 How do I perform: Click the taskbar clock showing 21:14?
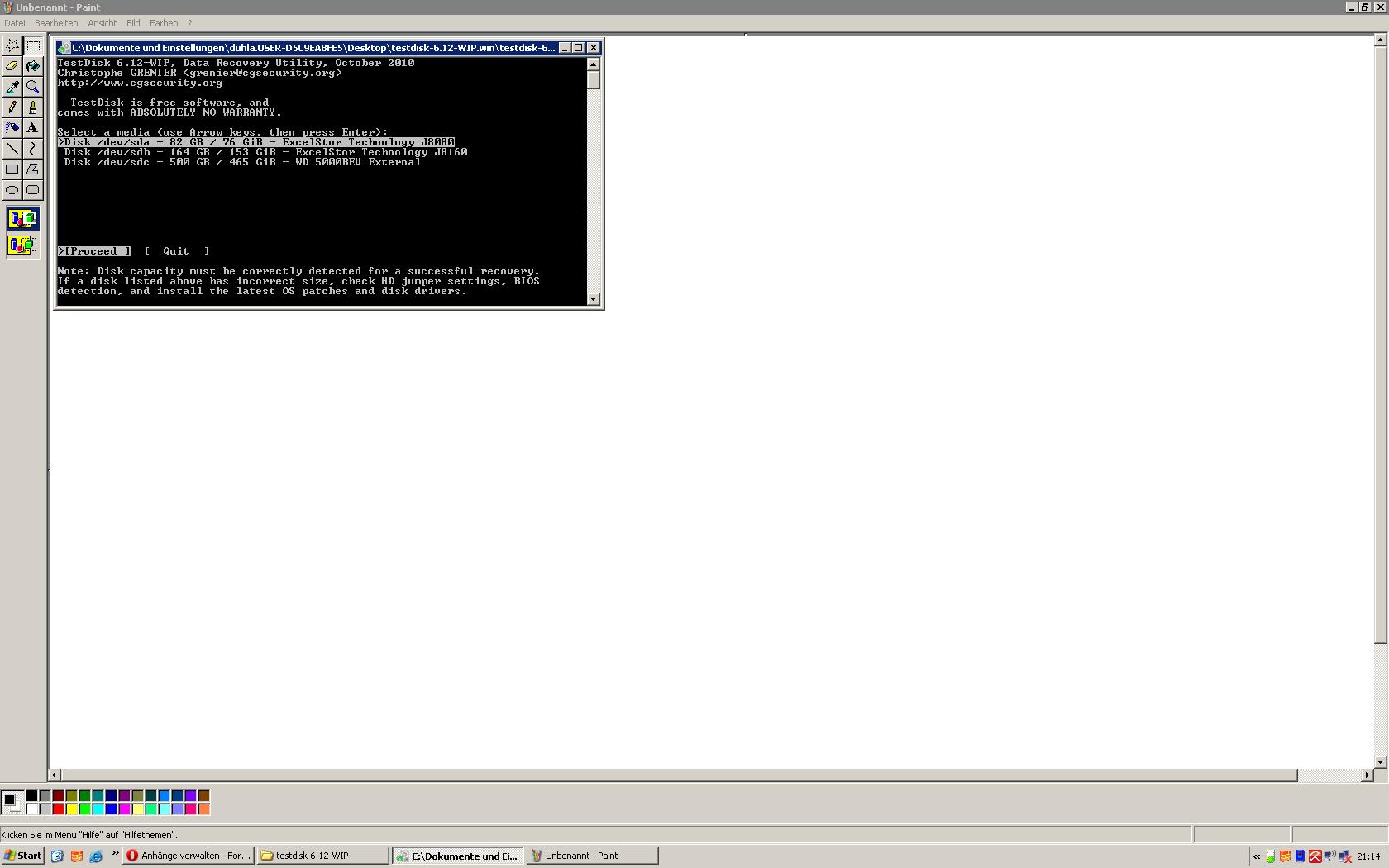pyautogui.click(x=1368, y=856)
